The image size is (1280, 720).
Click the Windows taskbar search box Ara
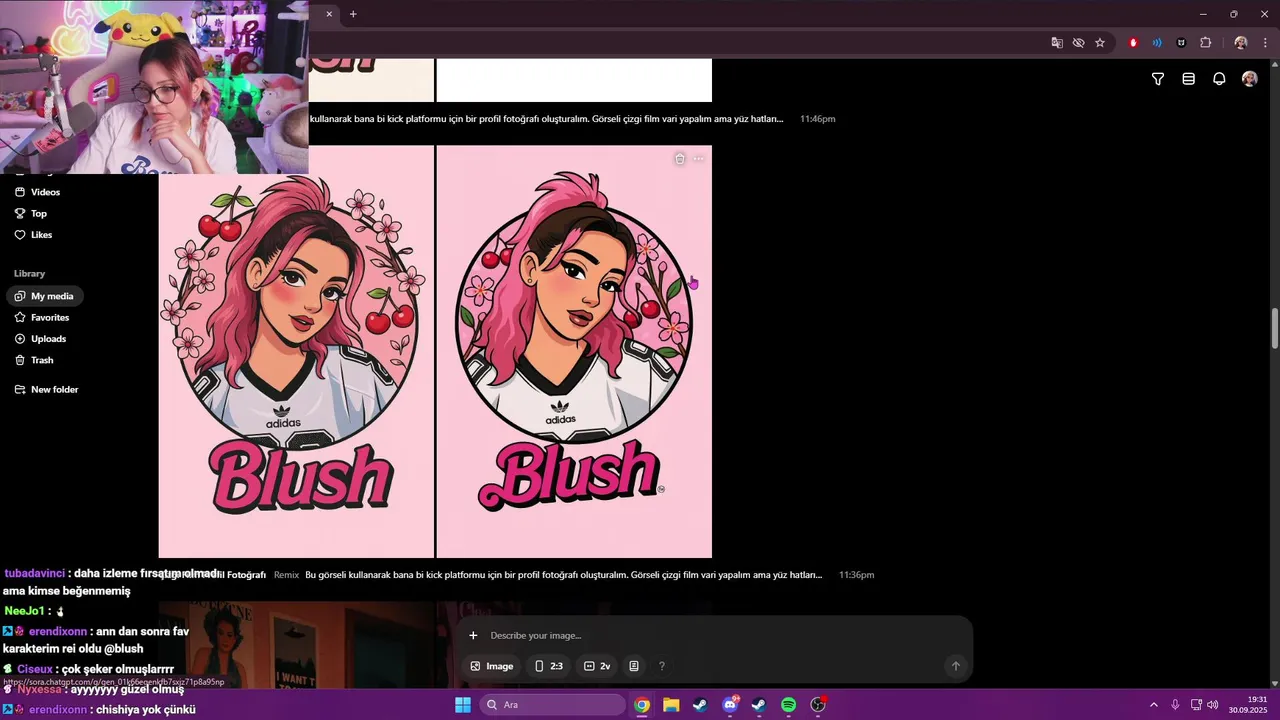point(553,705)
